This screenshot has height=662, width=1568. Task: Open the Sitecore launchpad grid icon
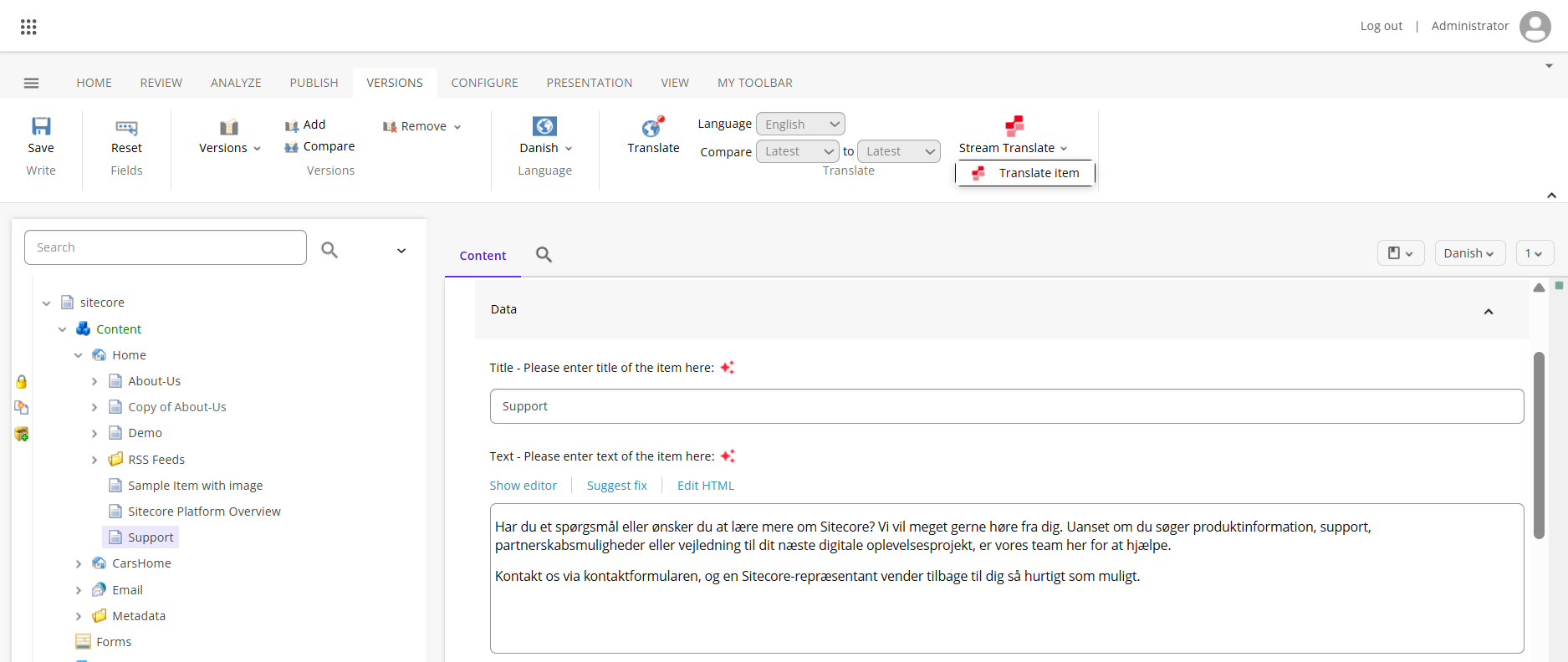[28, 27]
